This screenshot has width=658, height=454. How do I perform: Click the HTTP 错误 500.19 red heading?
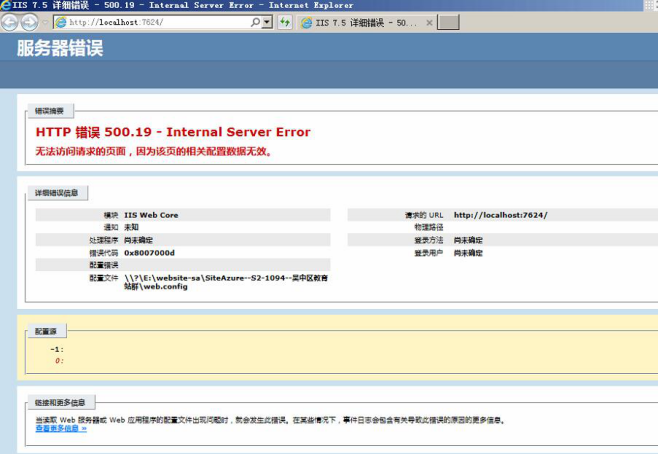click(173, 132)
